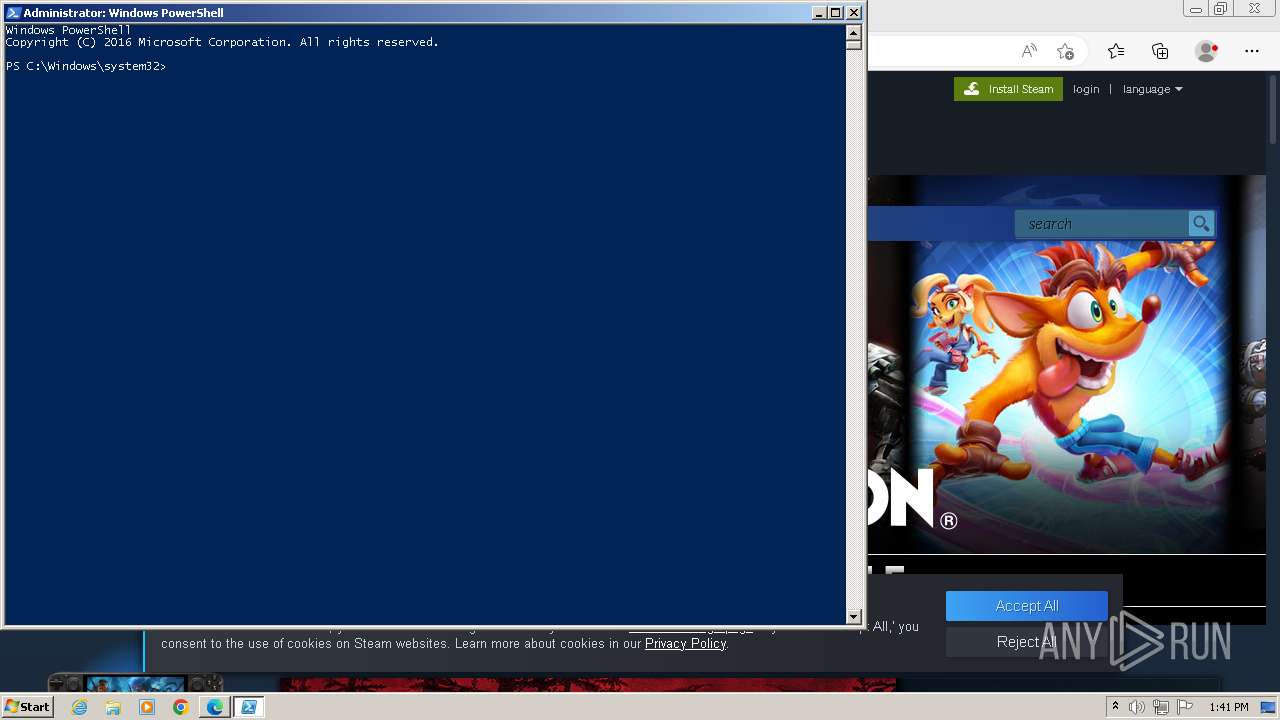Click the Install Steam button
Image resolution: width=1280 pixels, height=720 pixels.
[1008, 89]
